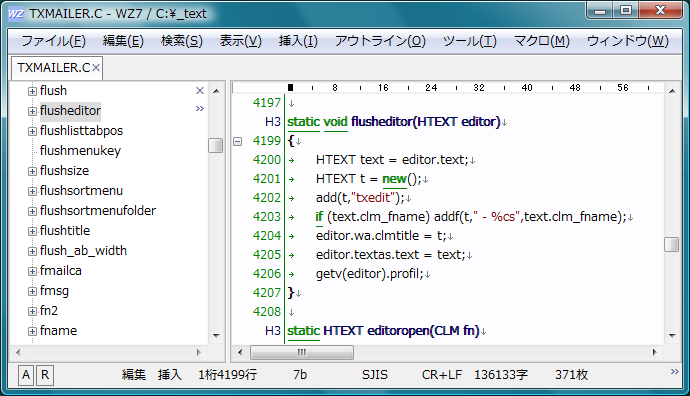
Task: Select flushmenukey in the outline tree
Action: [x=80, y=150]
